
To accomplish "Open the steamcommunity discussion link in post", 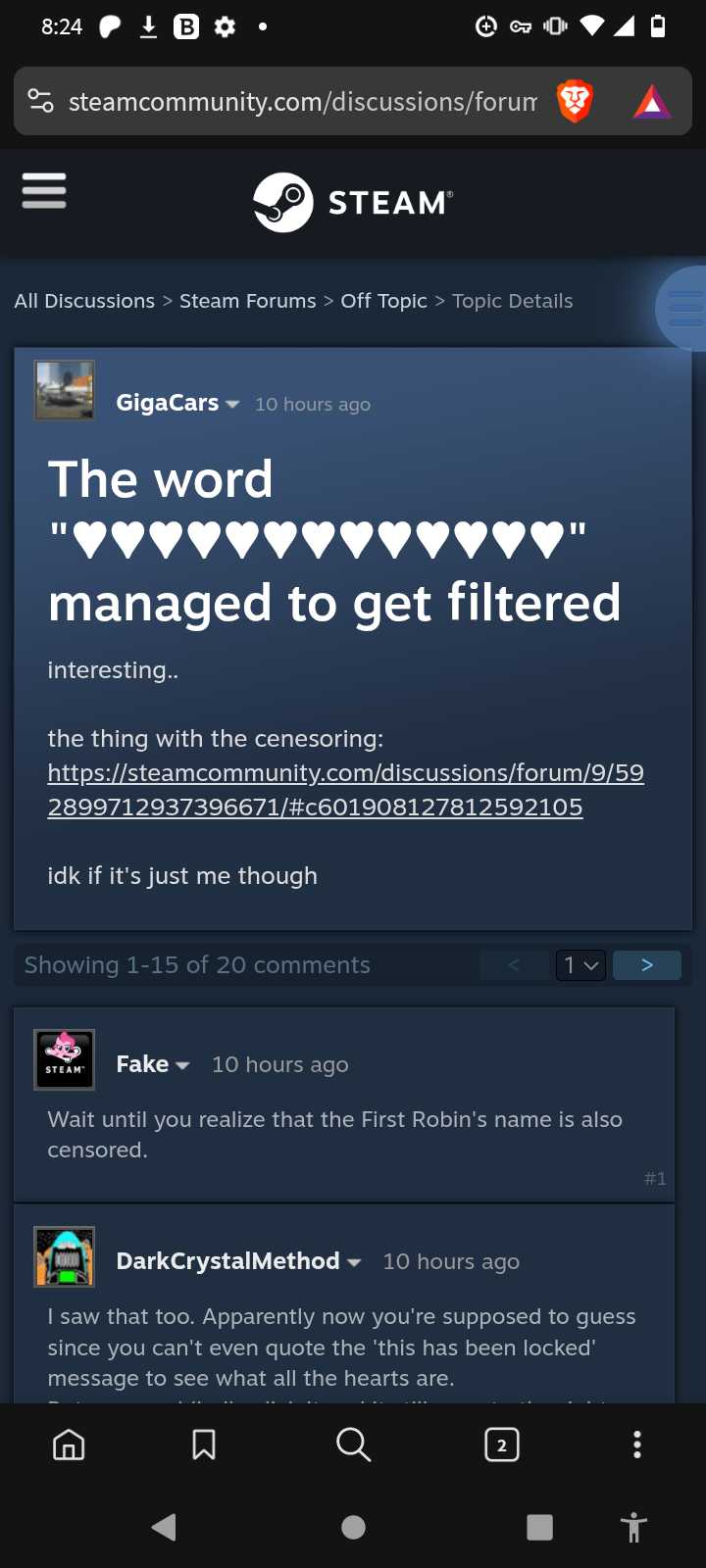I will click(345, 790).
